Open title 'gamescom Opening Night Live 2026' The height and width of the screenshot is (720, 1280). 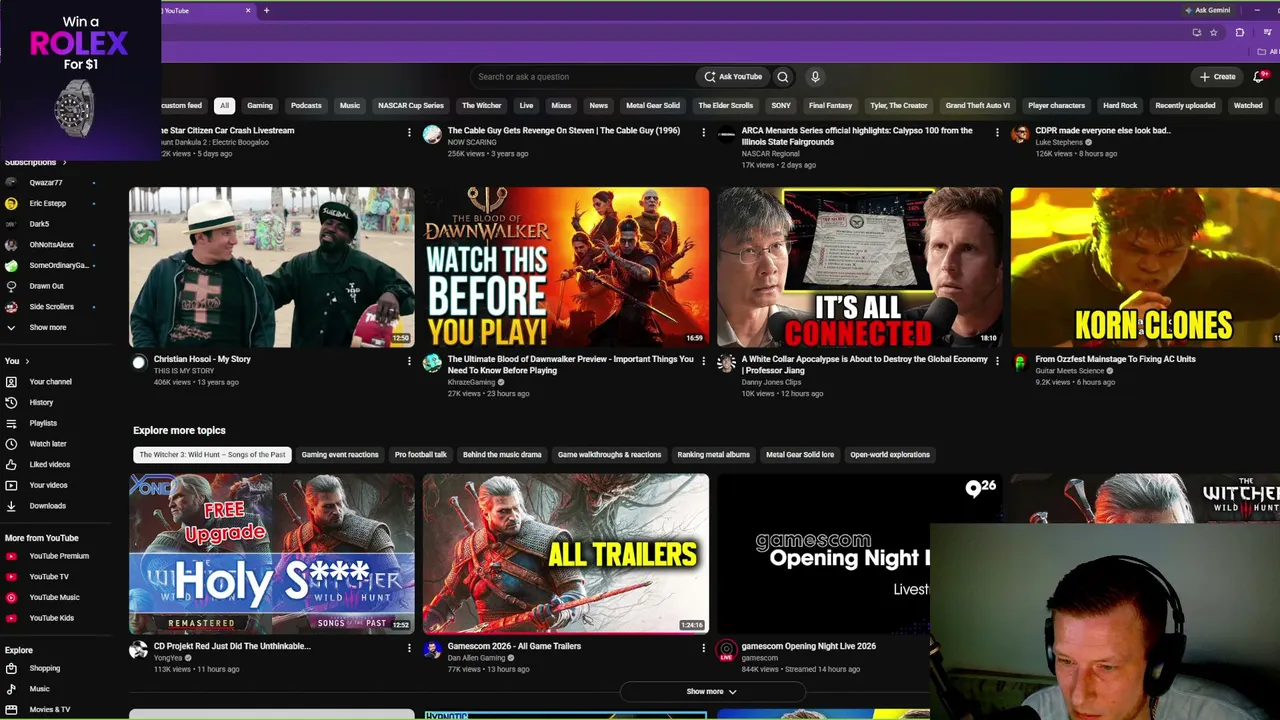808,647
